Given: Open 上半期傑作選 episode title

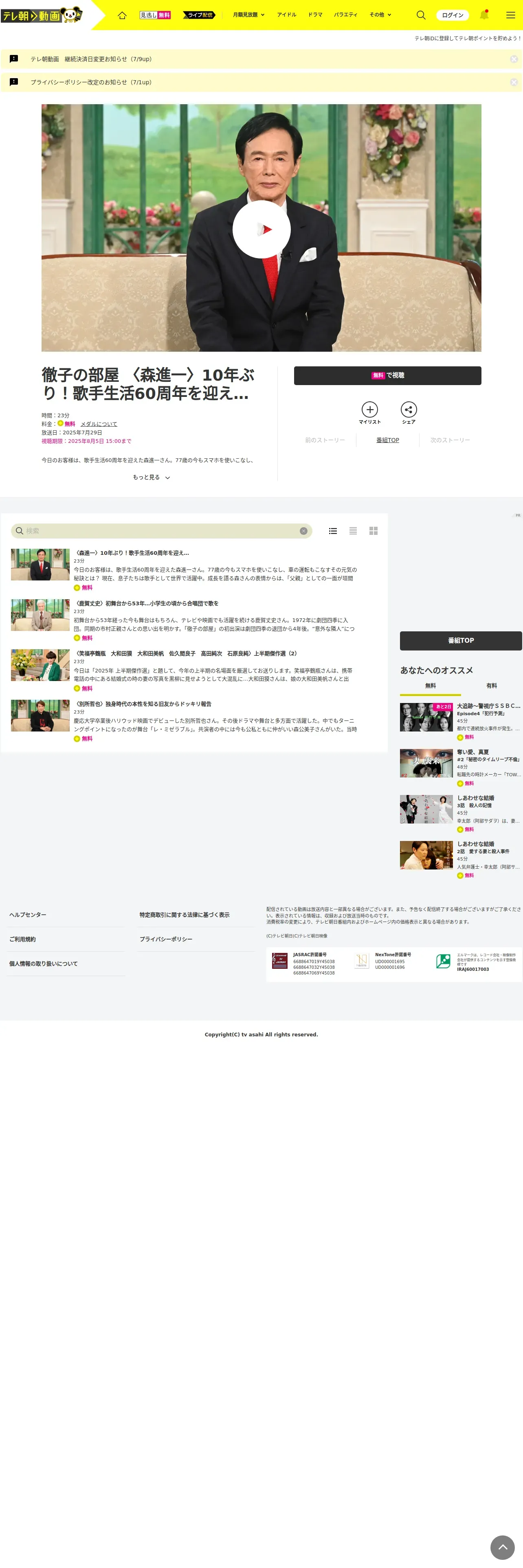Looking at the screenshot, I should [186, 653].
